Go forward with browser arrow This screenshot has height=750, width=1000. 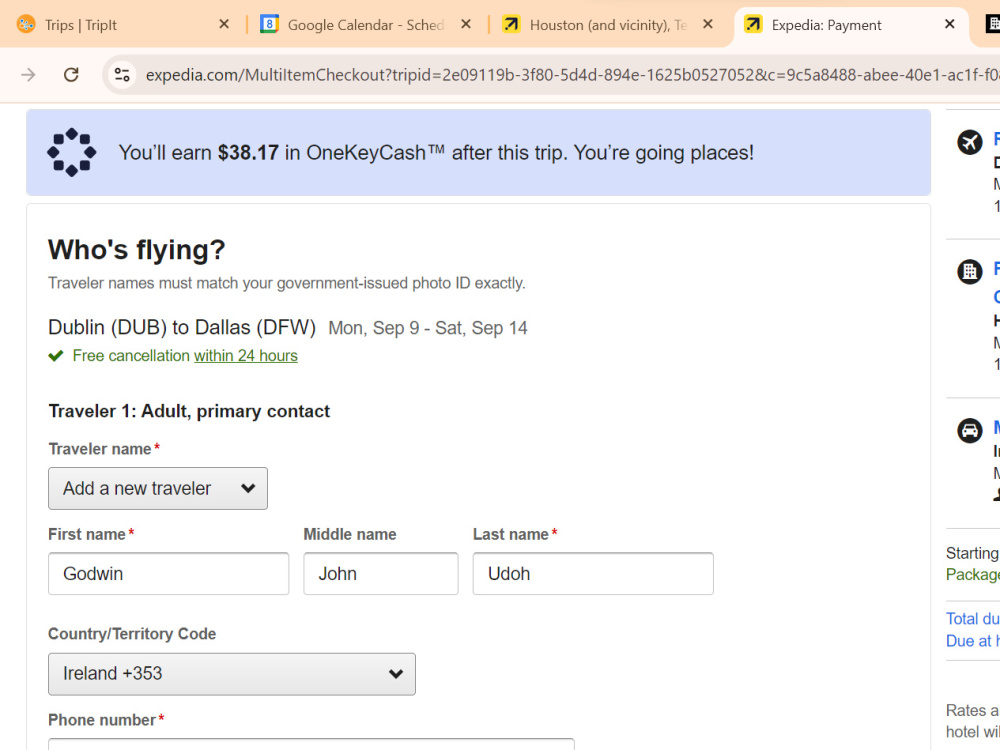tap(28, 75)
